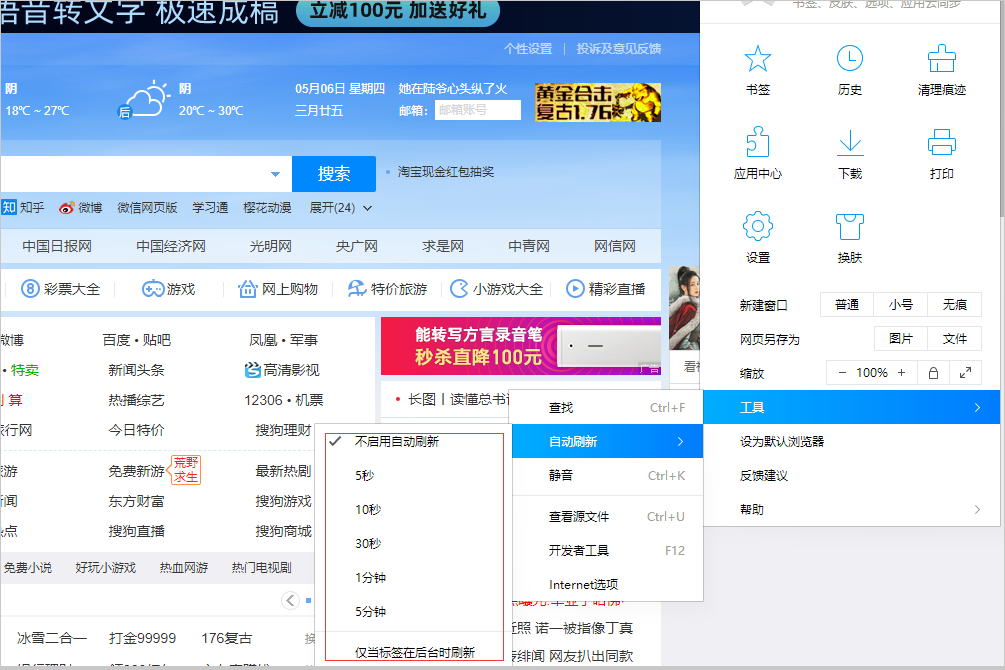The width and height of the screenshot is (1005, 670).
Task: Click the 特价旅游 travel icon link
Action: click(x=357, y=289)
